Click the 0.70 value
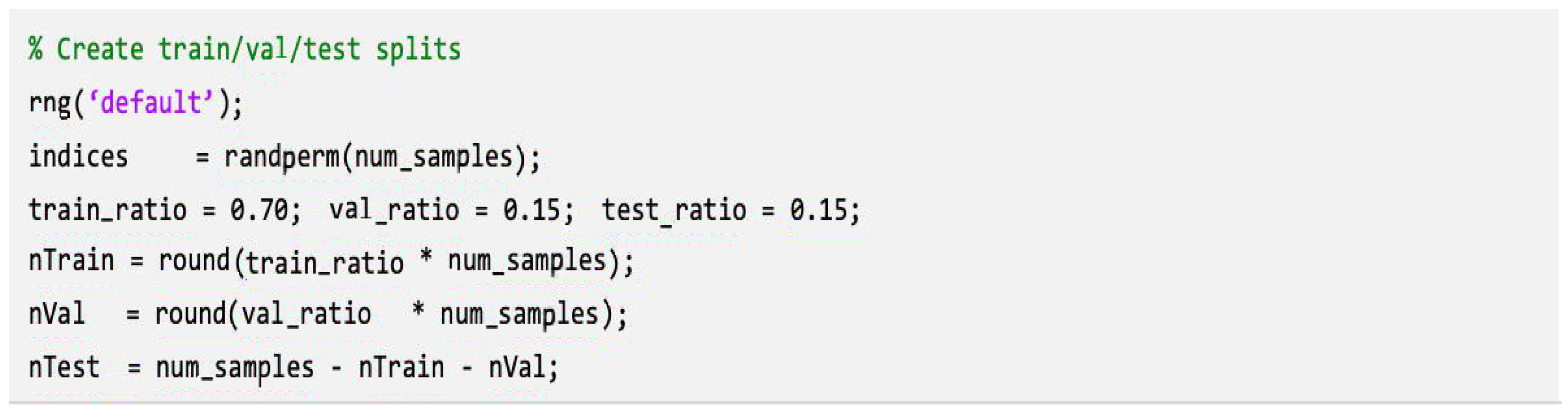The width and height of the screenshot is (1568, 414). point(258,210)
